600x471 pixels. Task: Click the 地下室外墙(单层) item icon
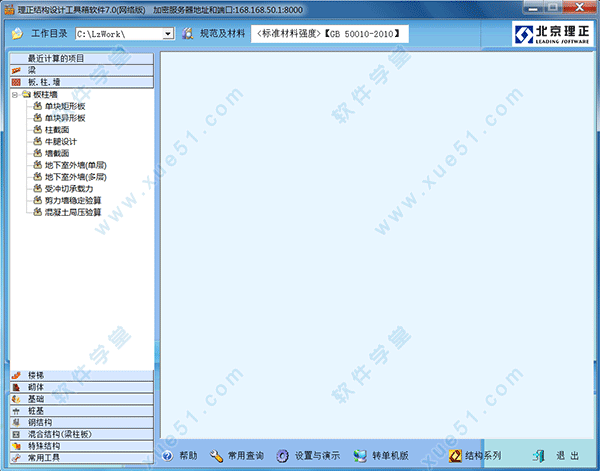pyautogui.click(x=38, y=165)
